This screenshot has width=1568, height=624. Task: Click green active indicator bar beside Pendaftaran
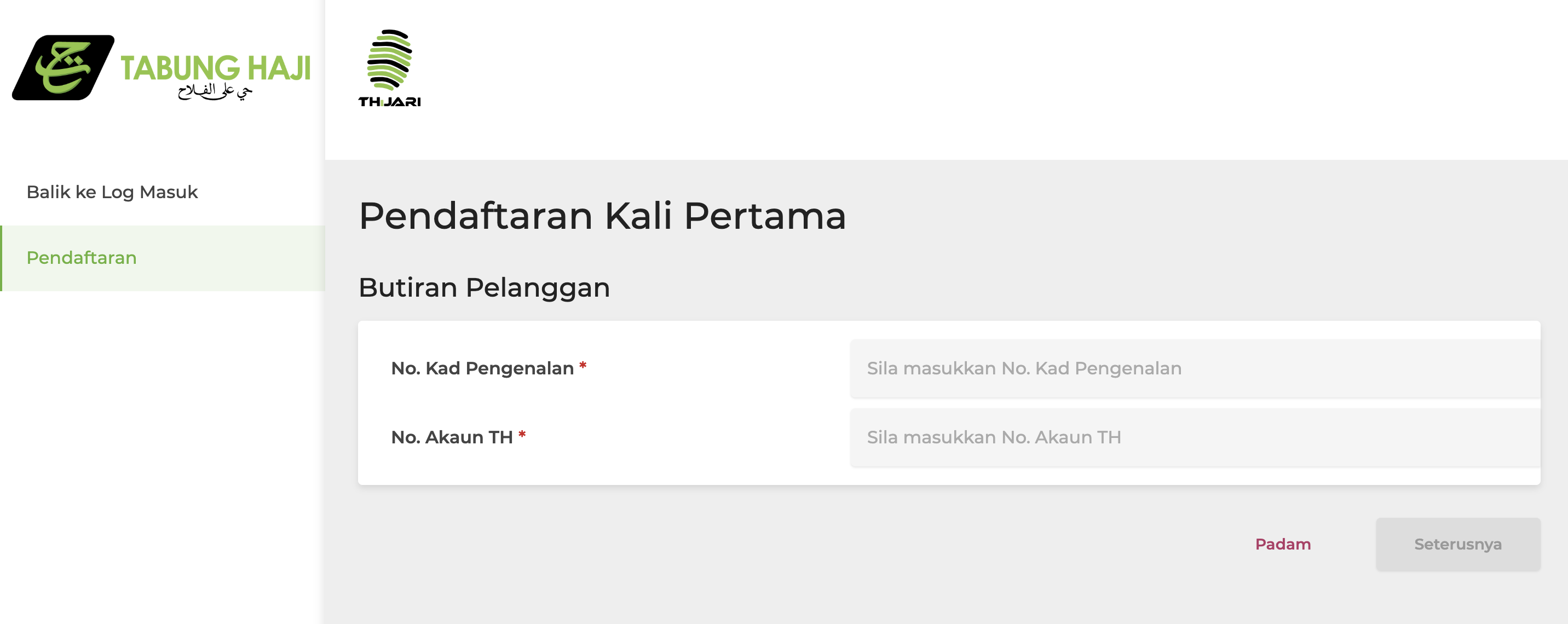click(1, 258)
